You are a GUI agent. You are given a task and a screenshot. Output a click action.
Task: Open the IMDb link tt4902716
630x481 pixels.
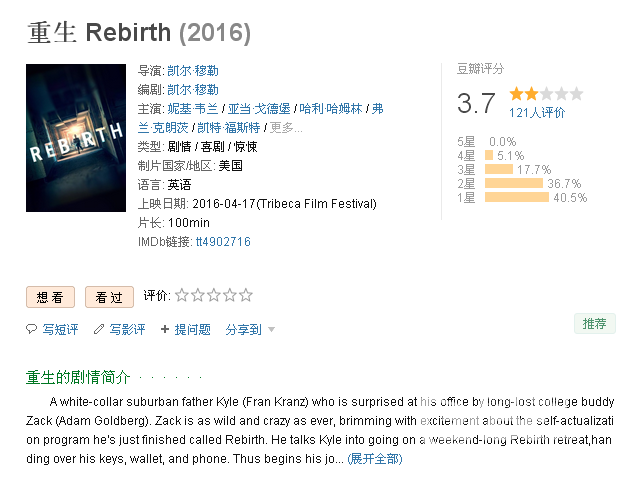coord(223,242)
